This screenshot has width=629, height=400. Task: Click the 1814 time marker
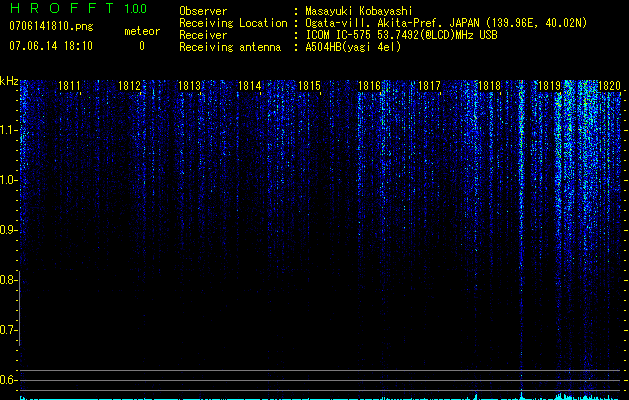[x=250, y=86]
